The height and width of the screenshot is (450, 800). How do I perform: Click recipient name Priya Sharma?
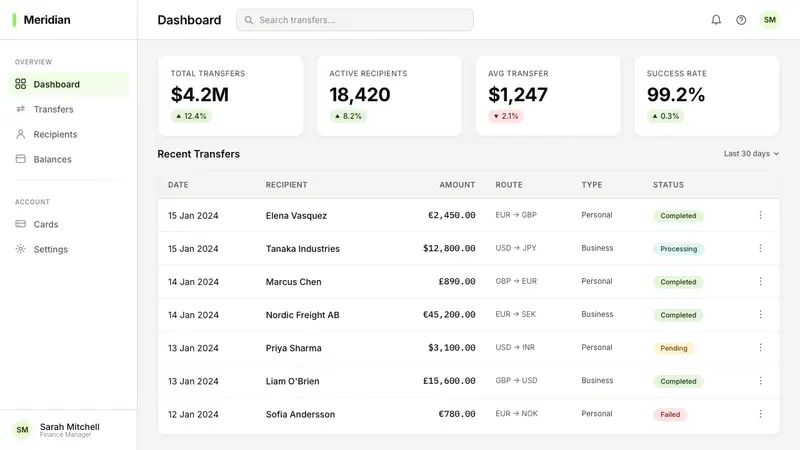pyautogui.click(x=293, y=348)
